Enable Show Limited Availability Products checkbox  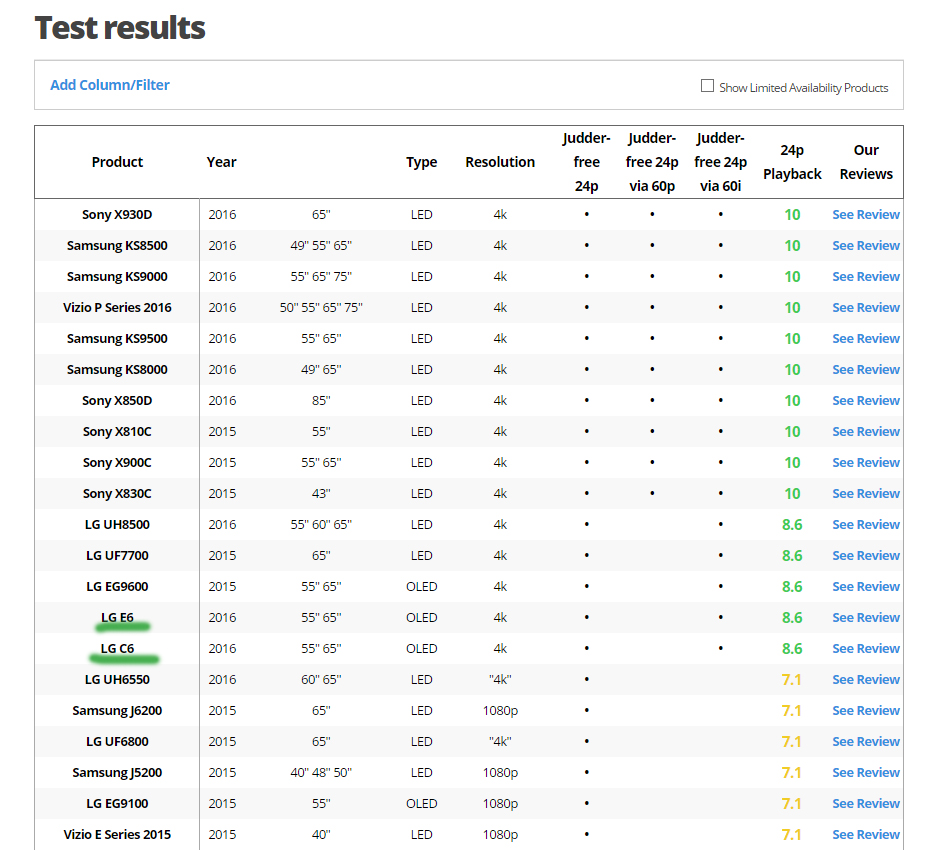pos(708,86)
